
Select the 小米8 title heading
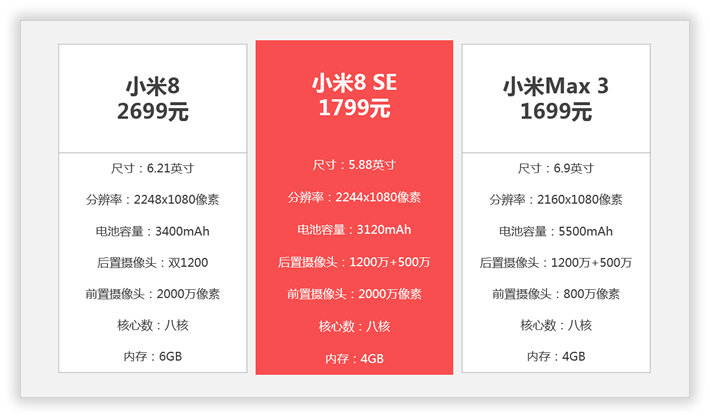pos(153,86)
